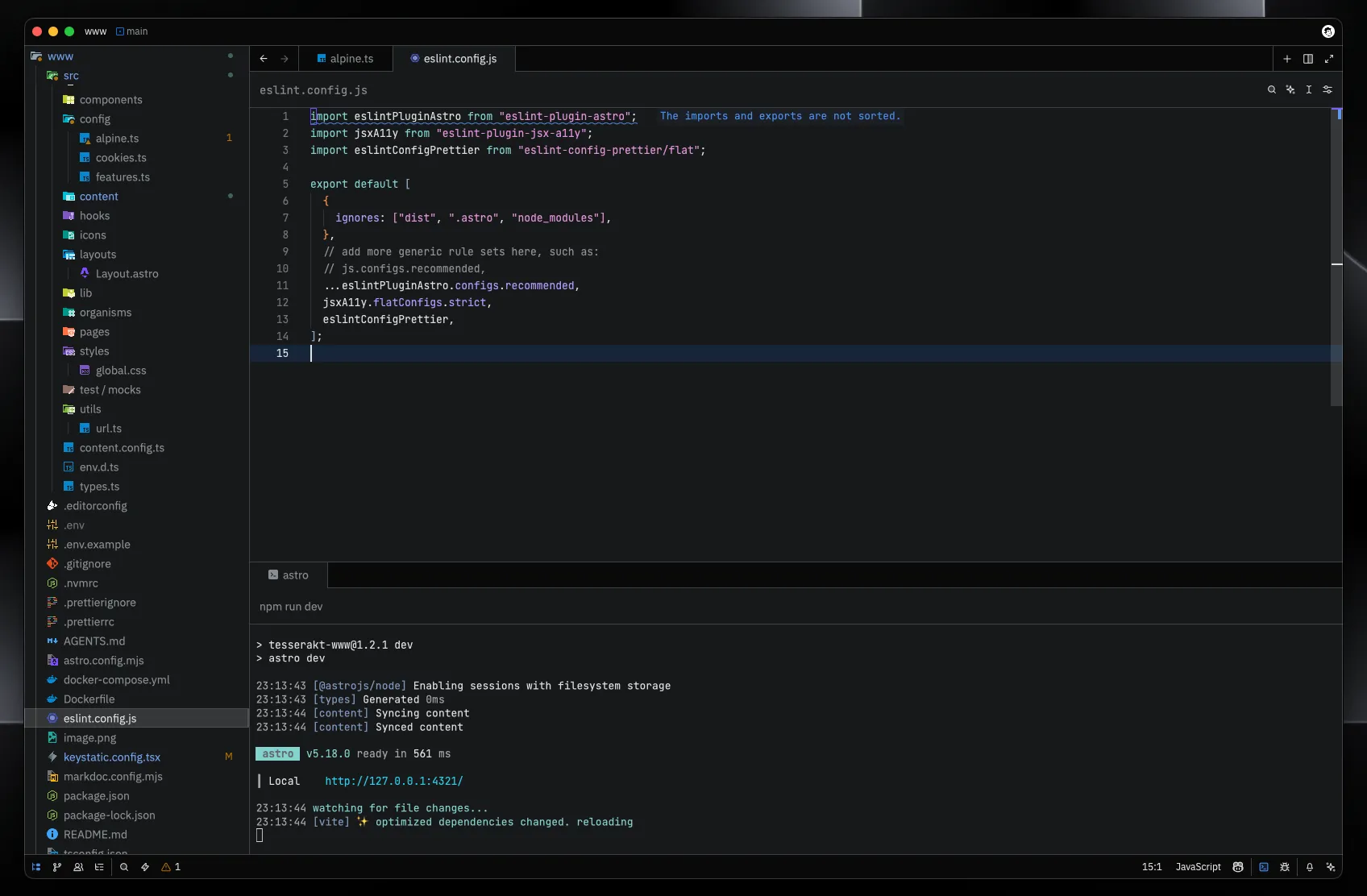This screenshot has width=1367, height=896.
Task: Open the local server link http://127.0.0.1:4321/
Action: tap(394, 782)
